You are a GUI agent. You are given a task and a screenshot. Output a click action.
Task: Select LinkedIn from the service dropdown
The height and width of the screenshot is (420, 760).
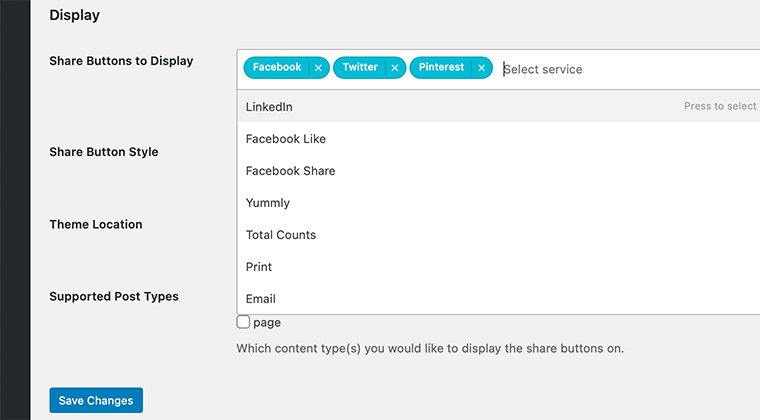[x=269, y=107]
